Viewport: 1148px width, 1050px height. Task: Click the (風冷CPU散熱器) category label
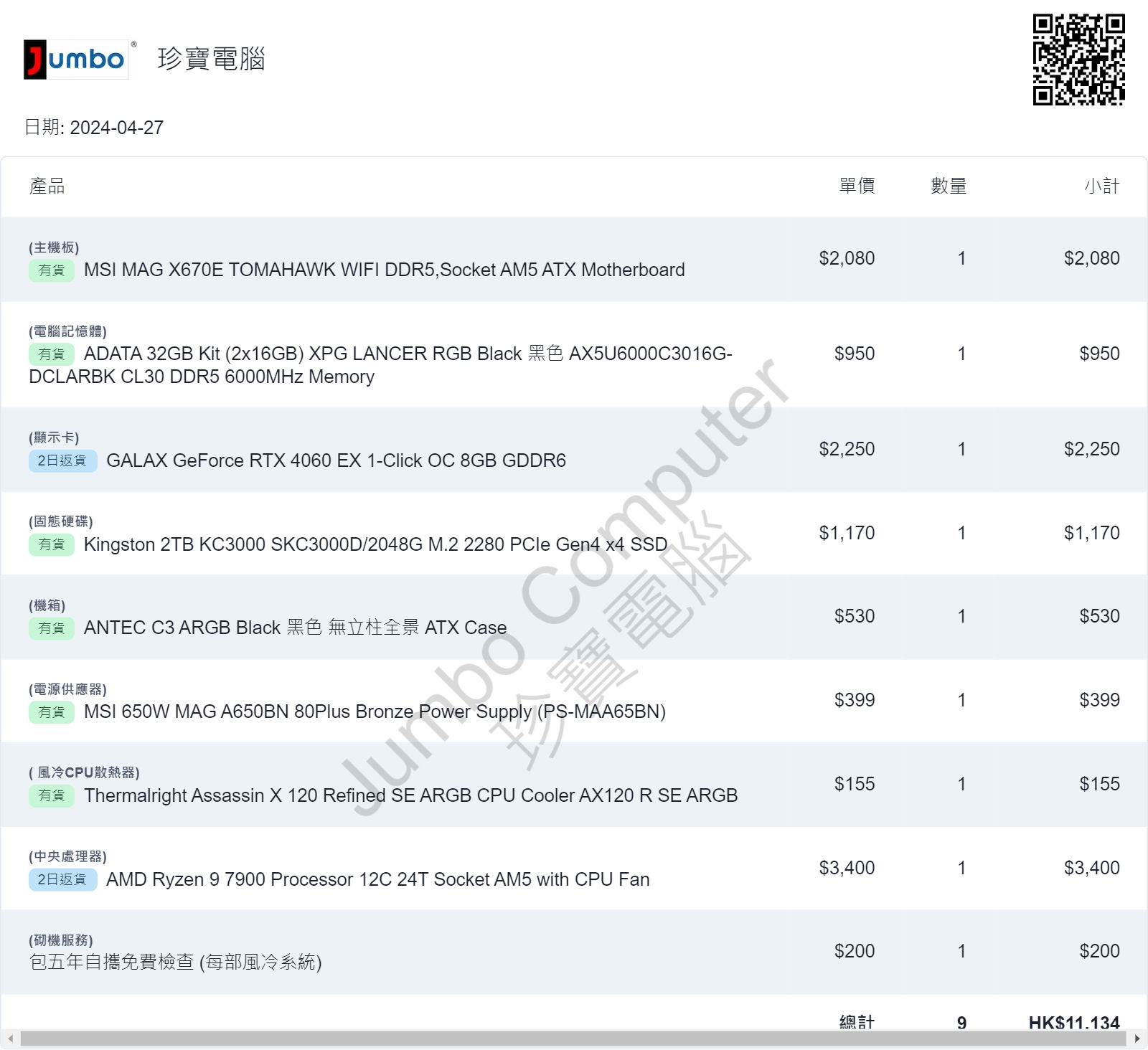point(84,772)
